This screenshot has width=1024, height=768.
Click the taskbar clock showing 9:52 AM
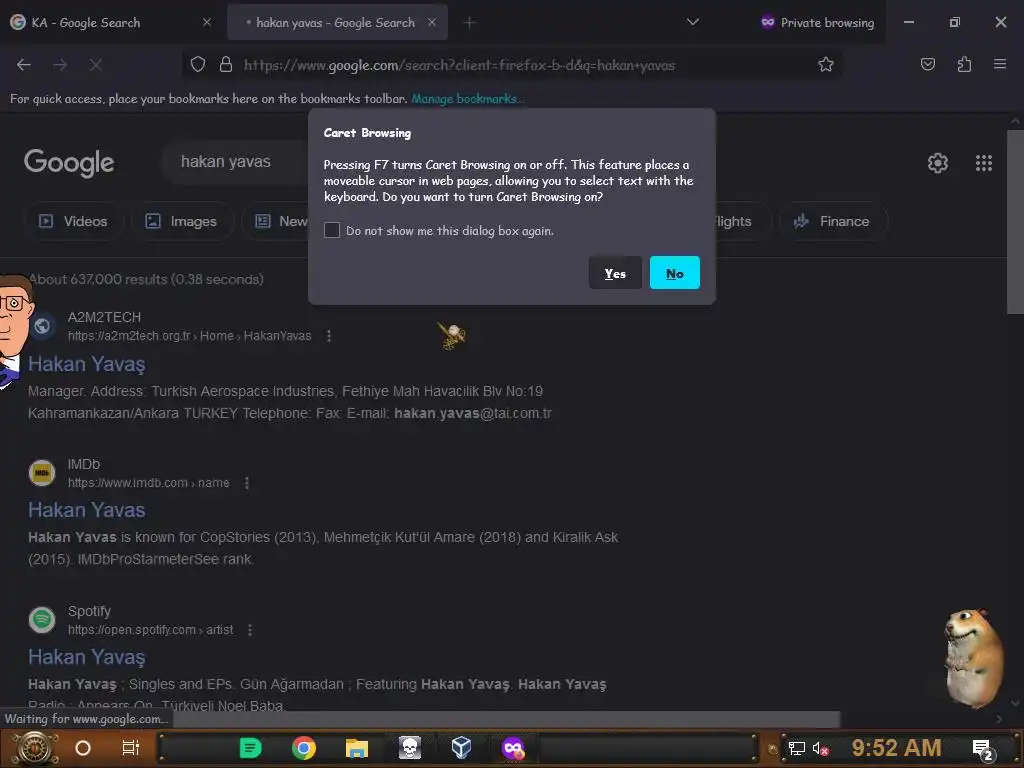tap(896, 748)
